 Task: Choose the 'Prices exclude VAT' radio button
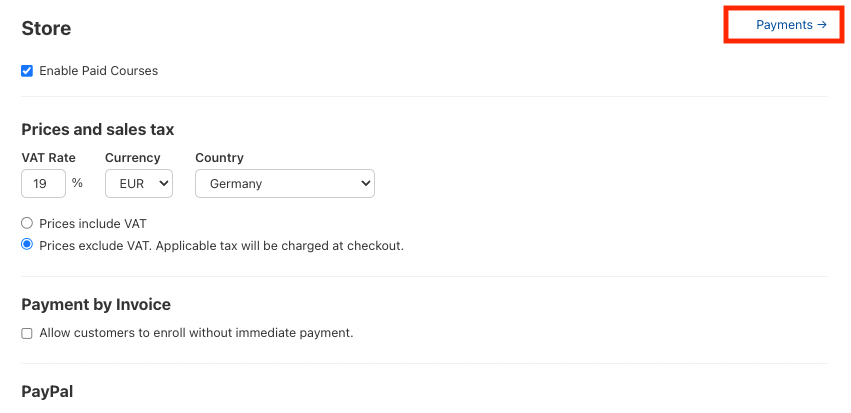(27, 245)
